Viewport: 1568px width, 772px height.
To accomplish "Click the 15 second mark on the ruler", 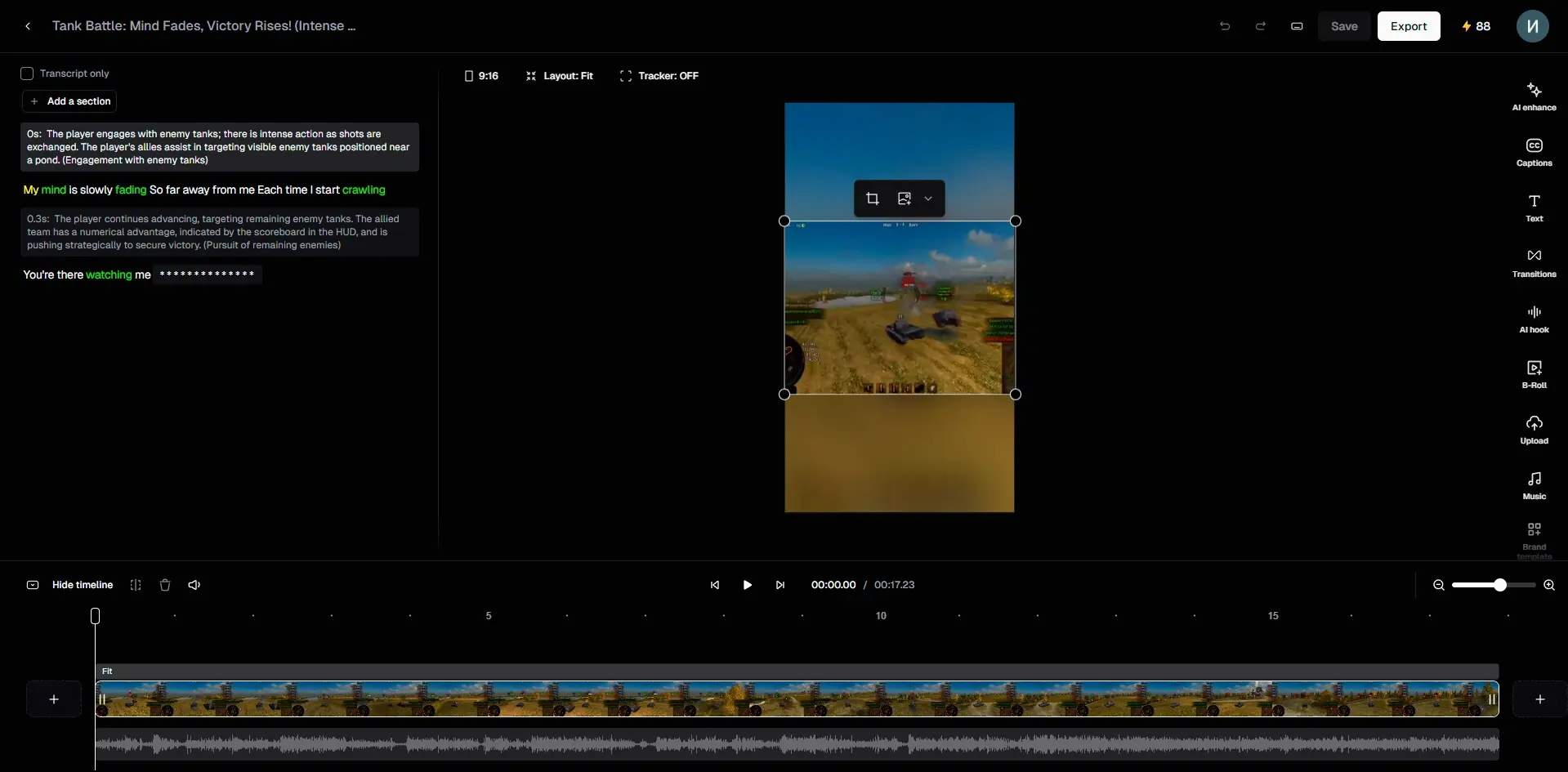I will [1273, 616].
